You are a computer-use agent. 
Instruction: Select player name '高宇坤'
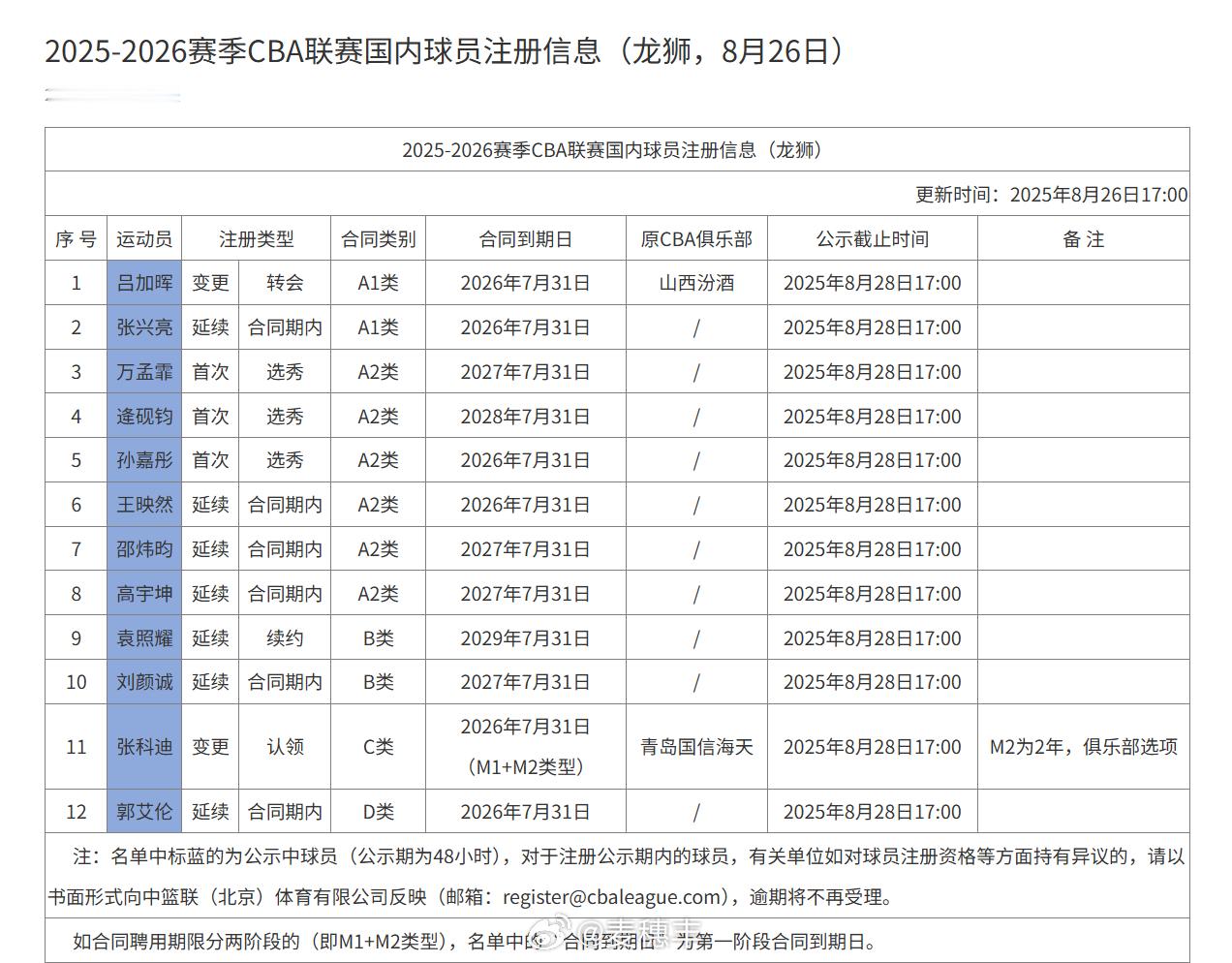point(144,594)
